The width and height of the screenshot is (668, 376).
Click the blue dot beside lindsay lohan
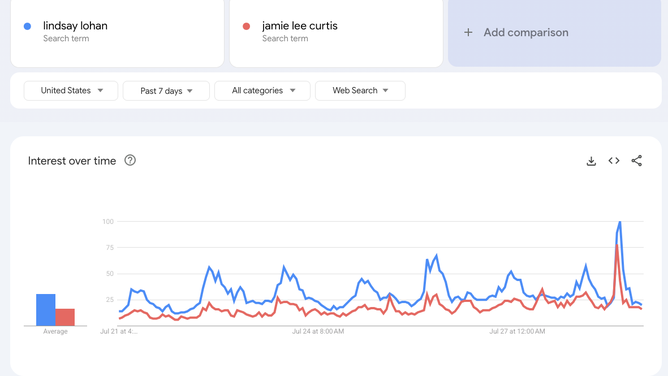point(27,26)
